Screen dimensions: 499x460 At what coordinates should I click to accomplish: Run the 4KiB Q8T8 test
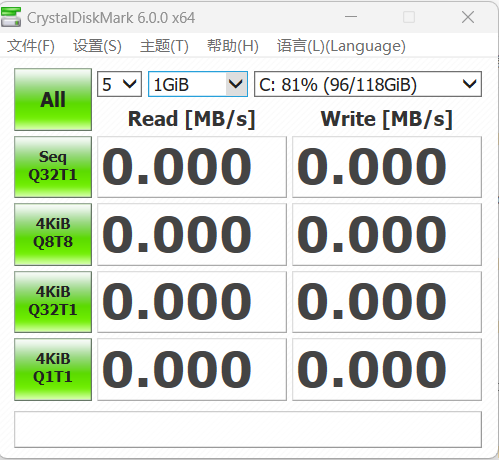(53, 234)
